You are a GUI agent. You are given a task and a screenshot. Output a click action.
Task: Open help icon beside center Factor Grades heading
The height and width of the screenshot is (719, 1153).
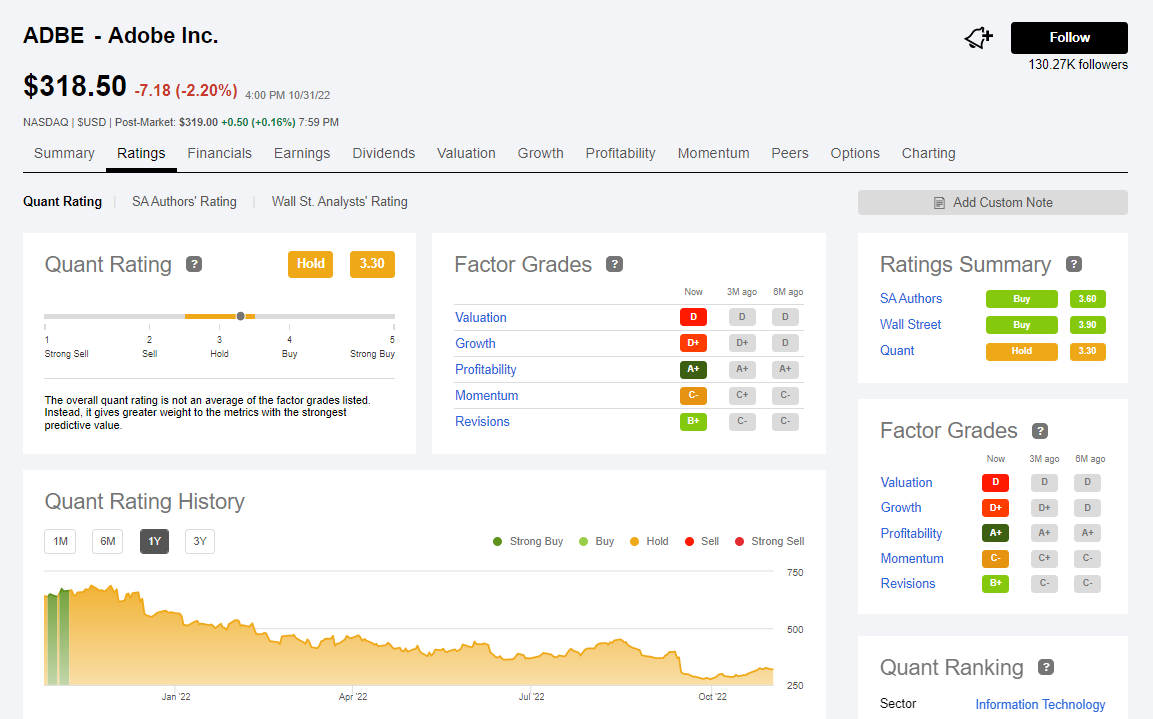click(615, 264)
